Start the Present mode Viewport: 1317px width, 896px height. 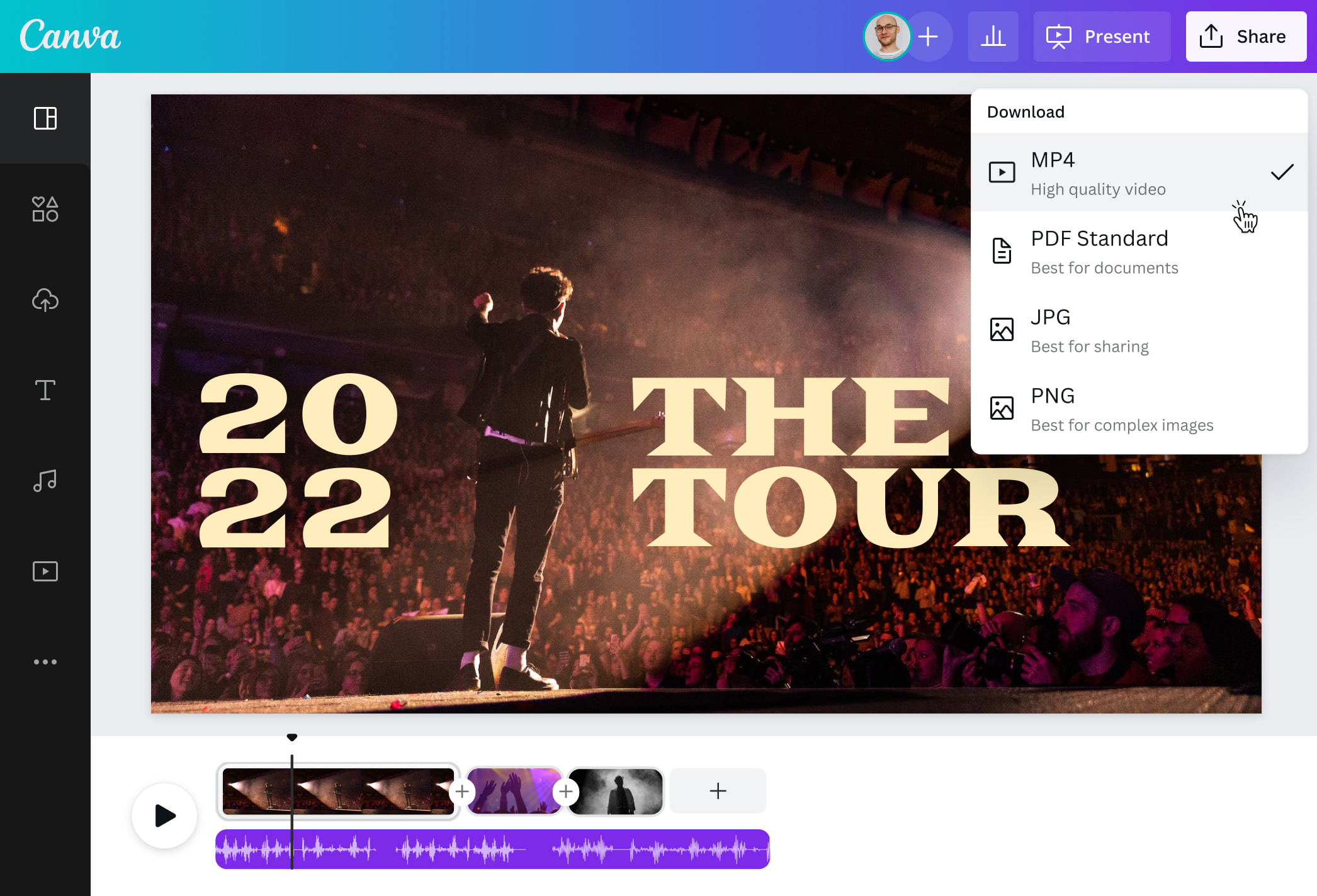[x=1101, y=36]
